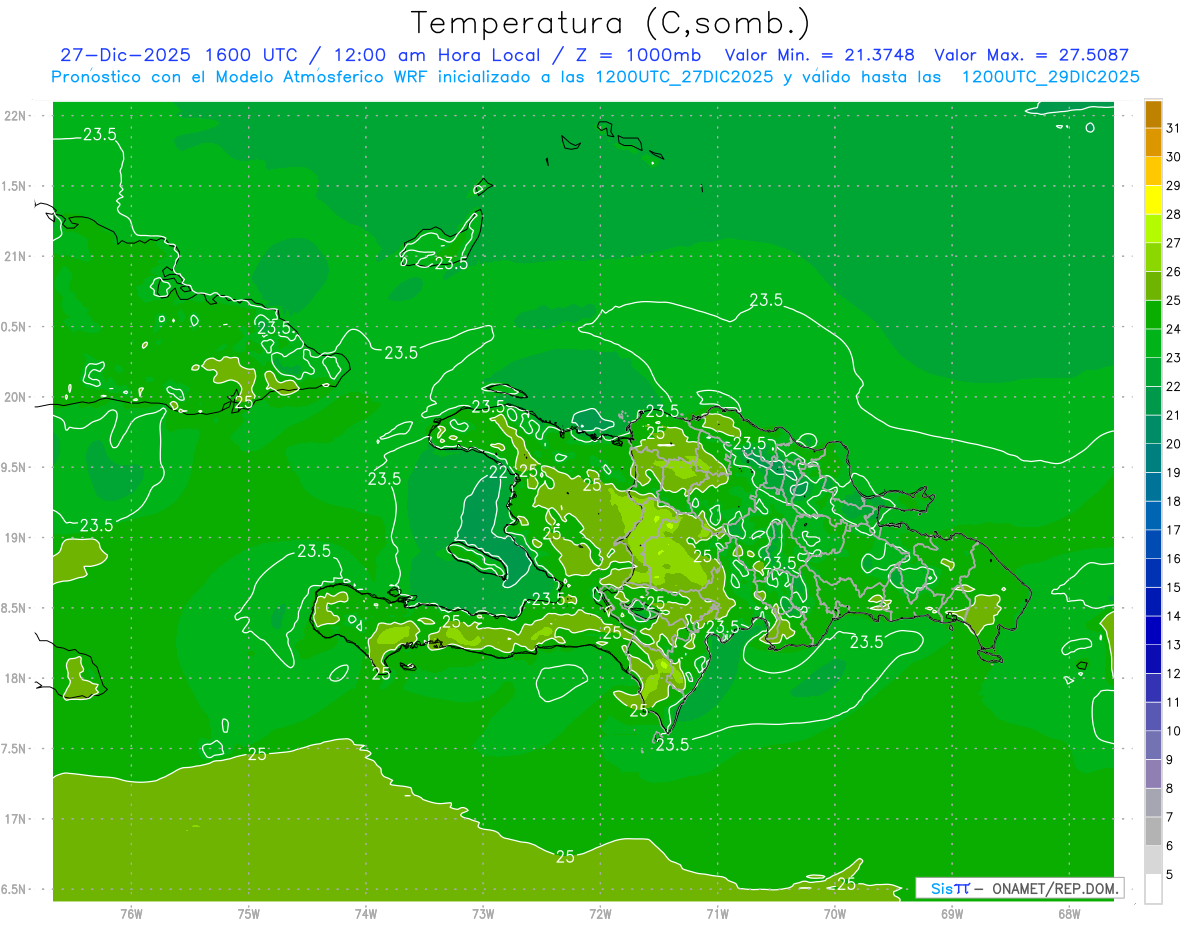Pick the legend color between 25 and 26
Viewport: 1200px width, 927px height.
tap(1153, 286)
